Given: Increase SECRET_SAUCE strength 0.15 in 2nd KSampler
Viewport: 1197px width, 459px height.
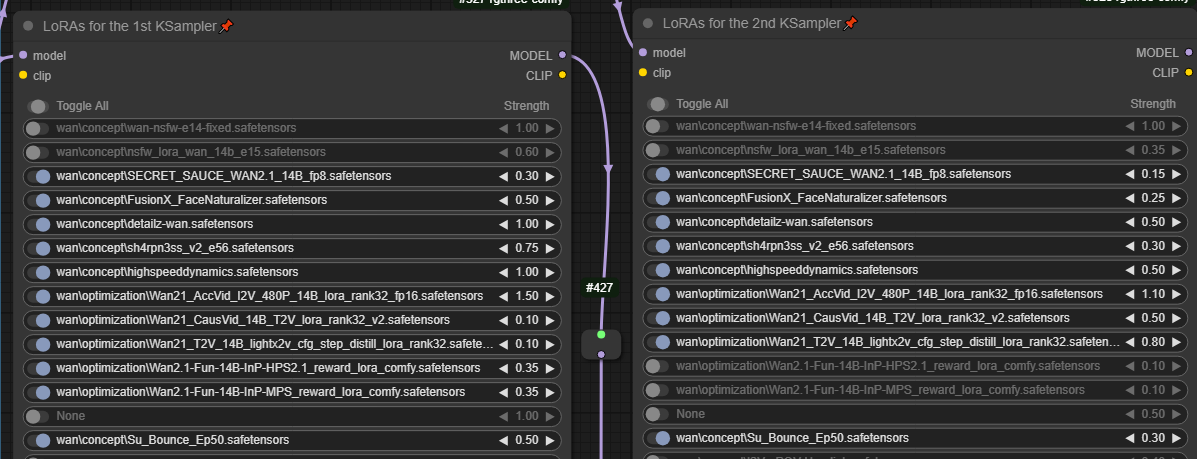Looking at the screenshot, I should pos(1176,174).
